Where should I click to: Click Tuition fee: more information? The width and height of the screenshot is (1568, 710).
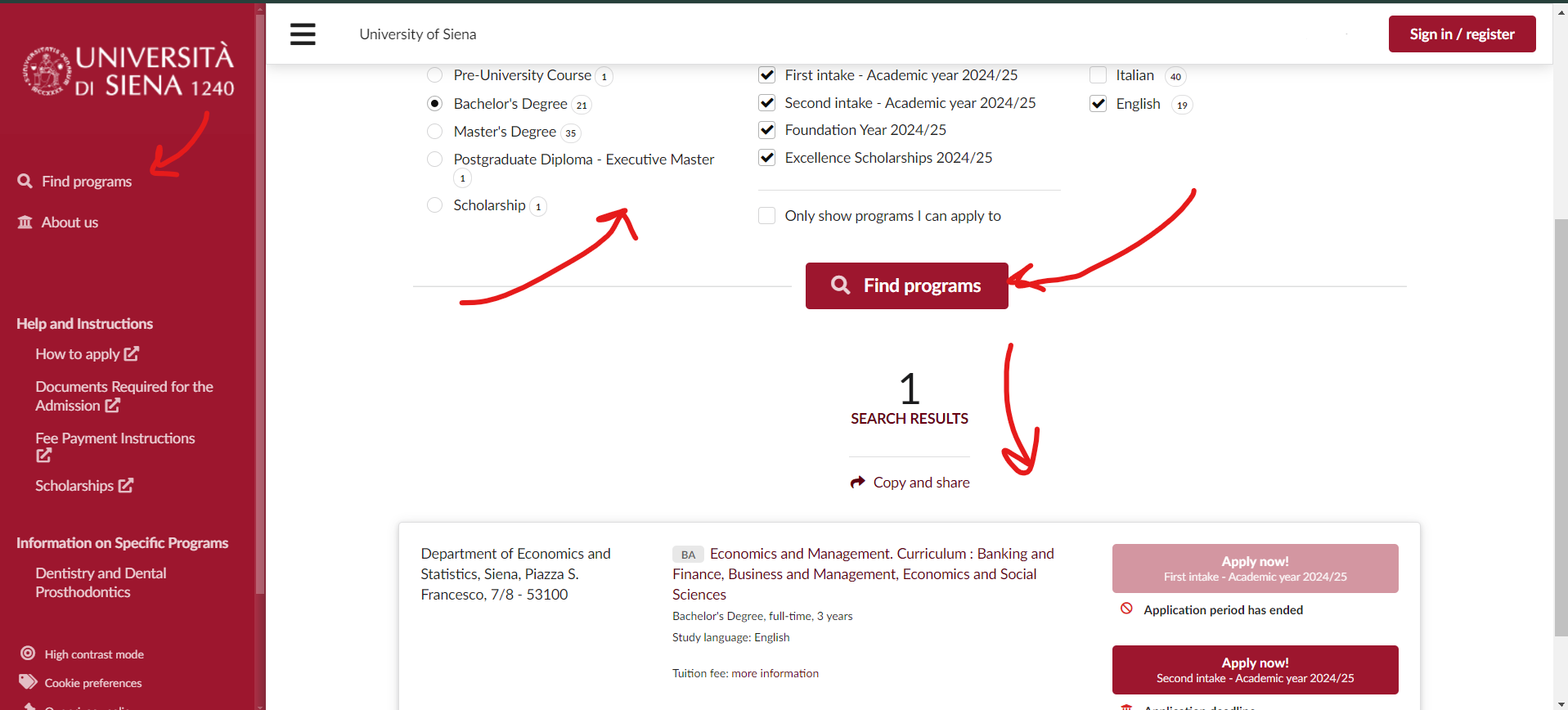(745, 673)
